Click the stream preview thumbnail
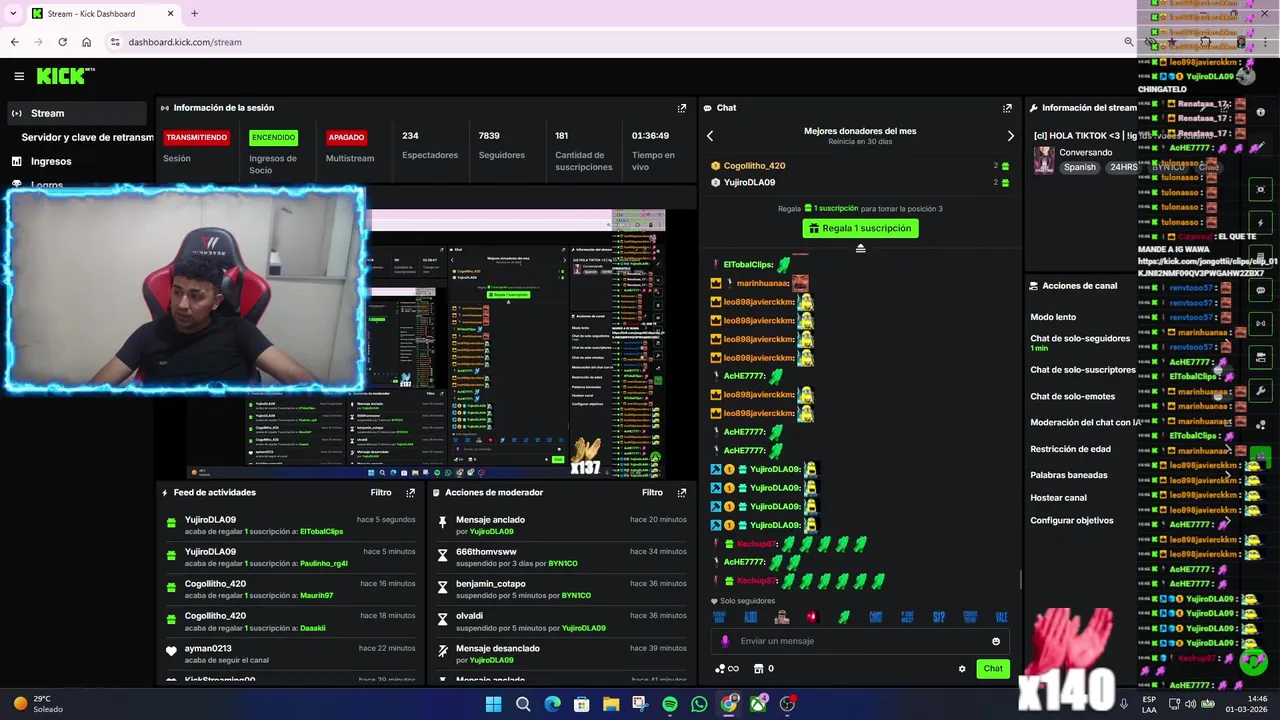1280x720 pixels. tap(428, 345)
